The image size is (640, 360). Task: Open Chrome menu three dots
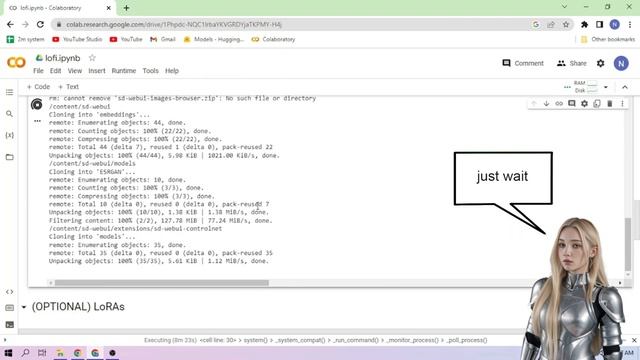(x=630, y=24)
